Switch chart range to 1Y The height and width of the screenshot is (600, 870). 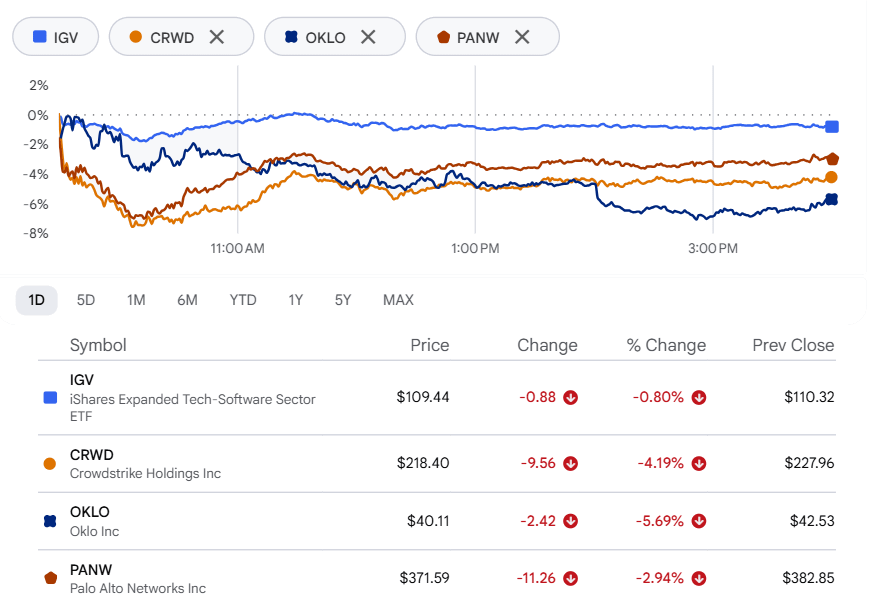tap(296, 300)
